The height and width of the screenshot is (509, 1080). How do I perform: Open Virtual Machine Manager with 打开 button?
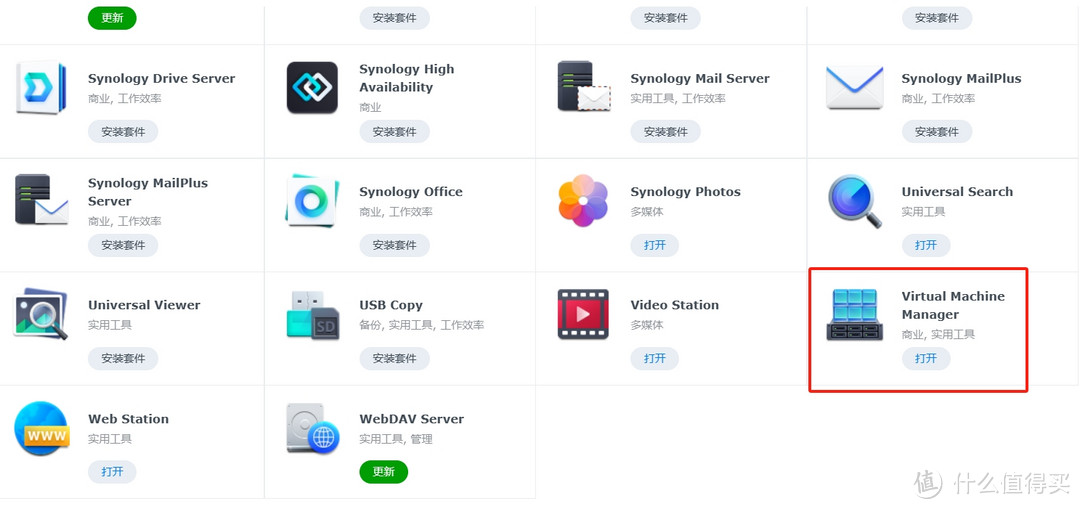tap(926, 359)
